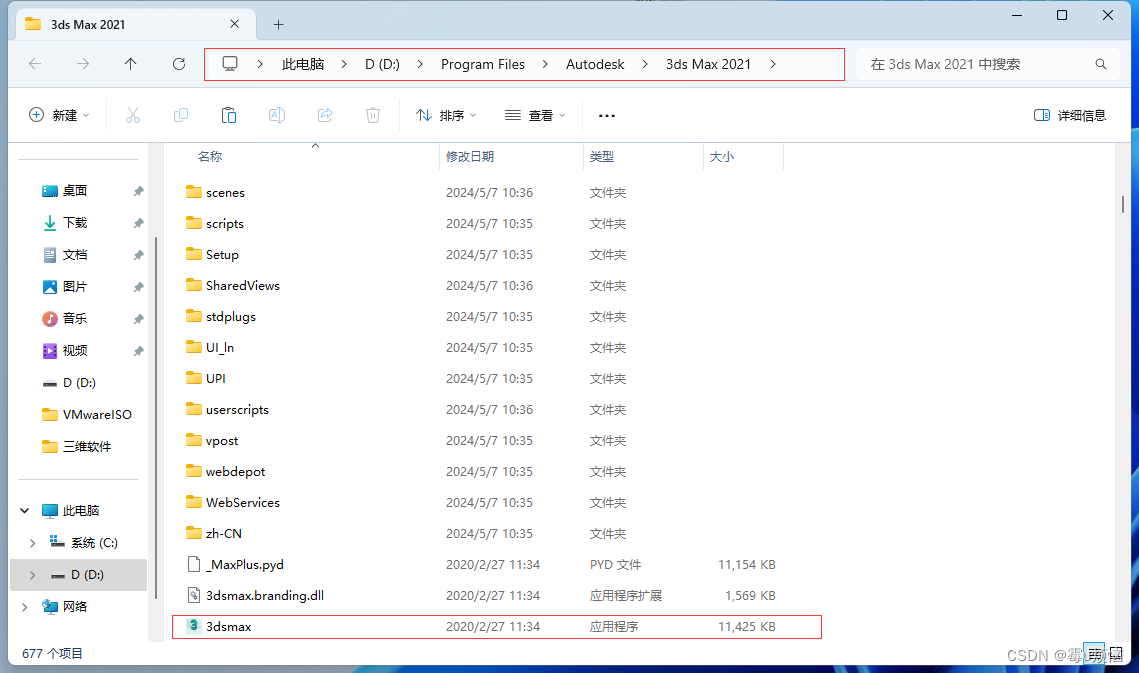Viewport: 1139px width, 673px height.
Task: Expand the 网络 tree node
Action: 25,606
